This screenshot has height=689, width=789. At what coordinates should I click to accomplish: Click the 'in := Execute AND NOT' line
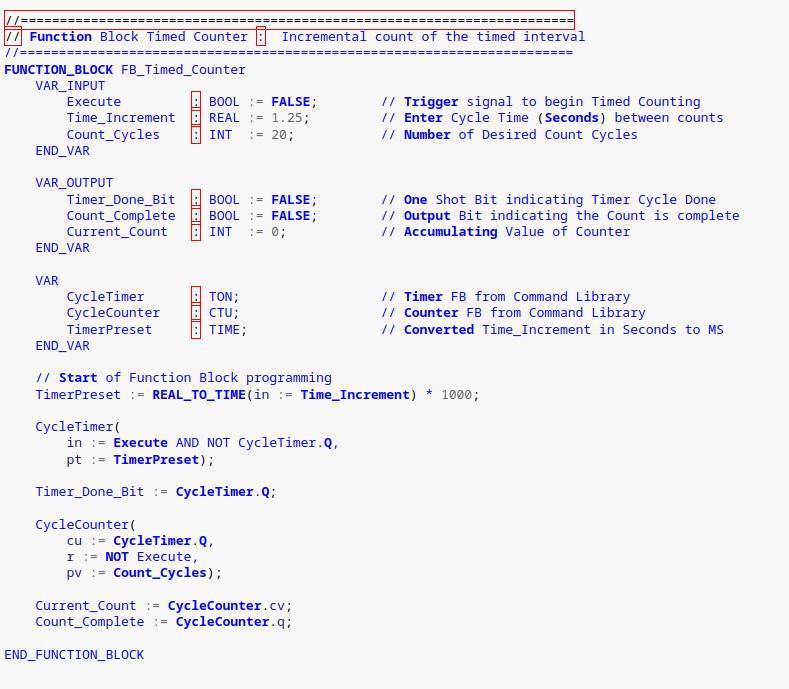pos(202,443)
